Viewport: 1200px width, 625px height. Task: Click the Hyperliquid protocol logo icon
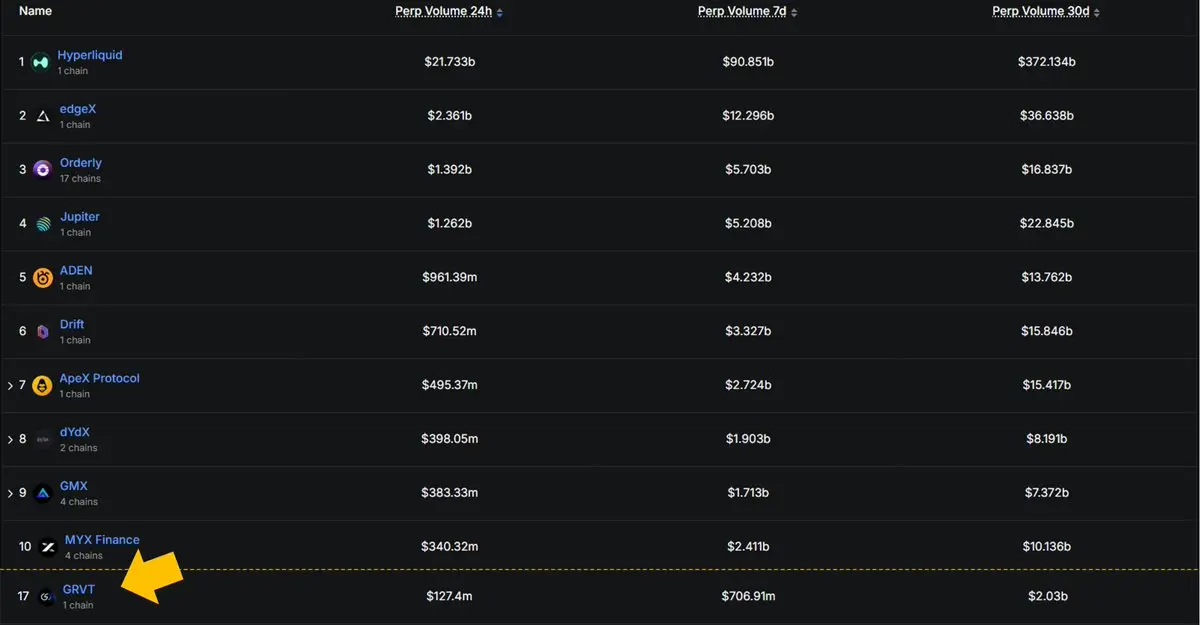40,62
